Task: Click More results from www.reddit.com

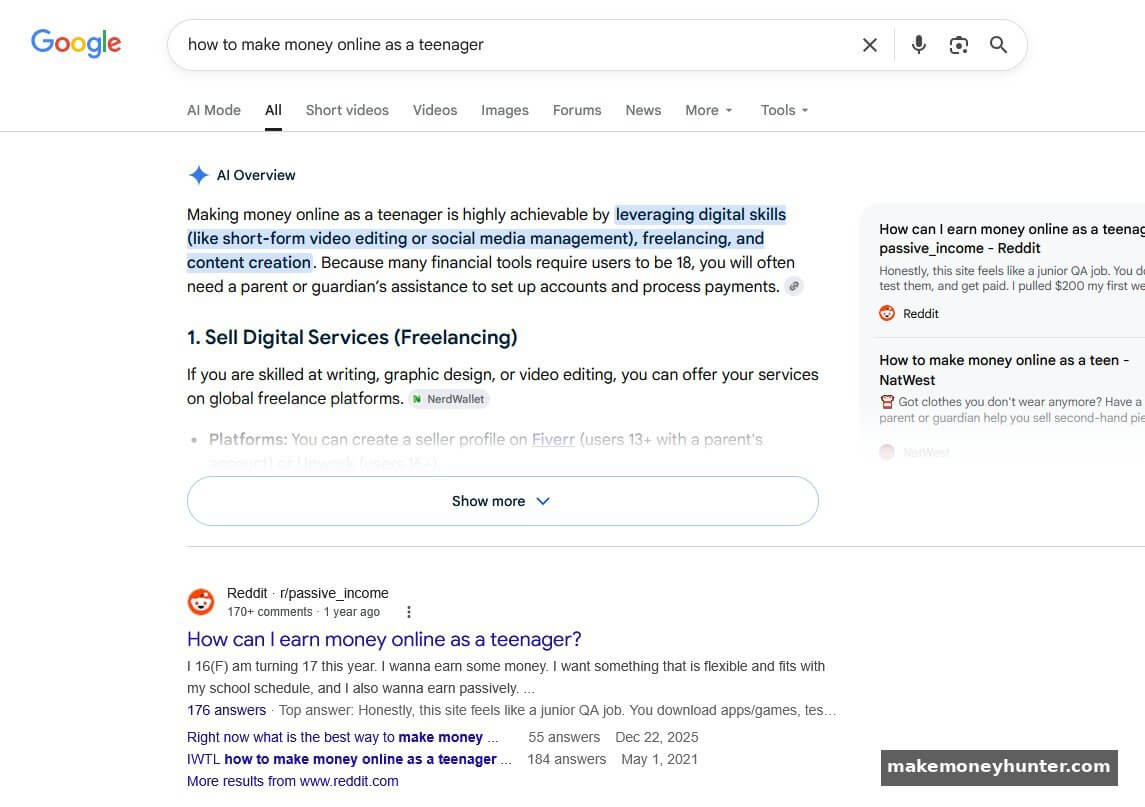Action: [293, 781]
